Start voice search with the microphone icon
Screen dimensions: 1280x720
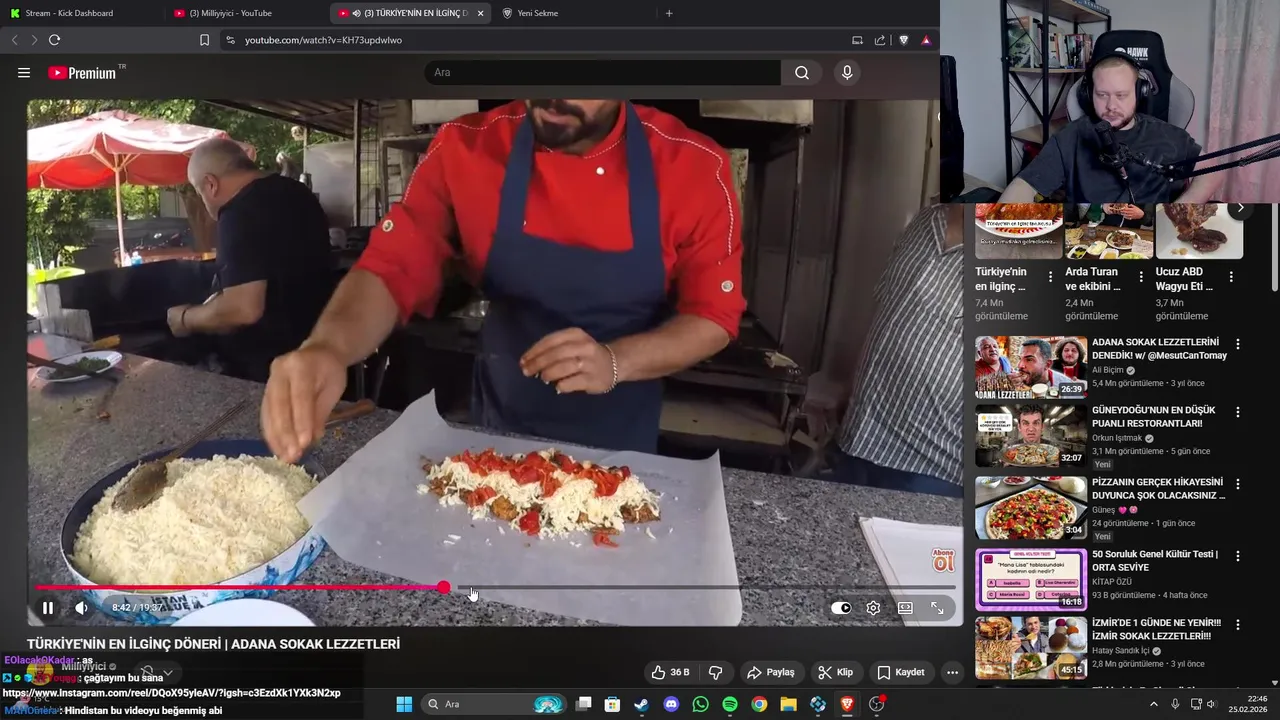[847, 73]
